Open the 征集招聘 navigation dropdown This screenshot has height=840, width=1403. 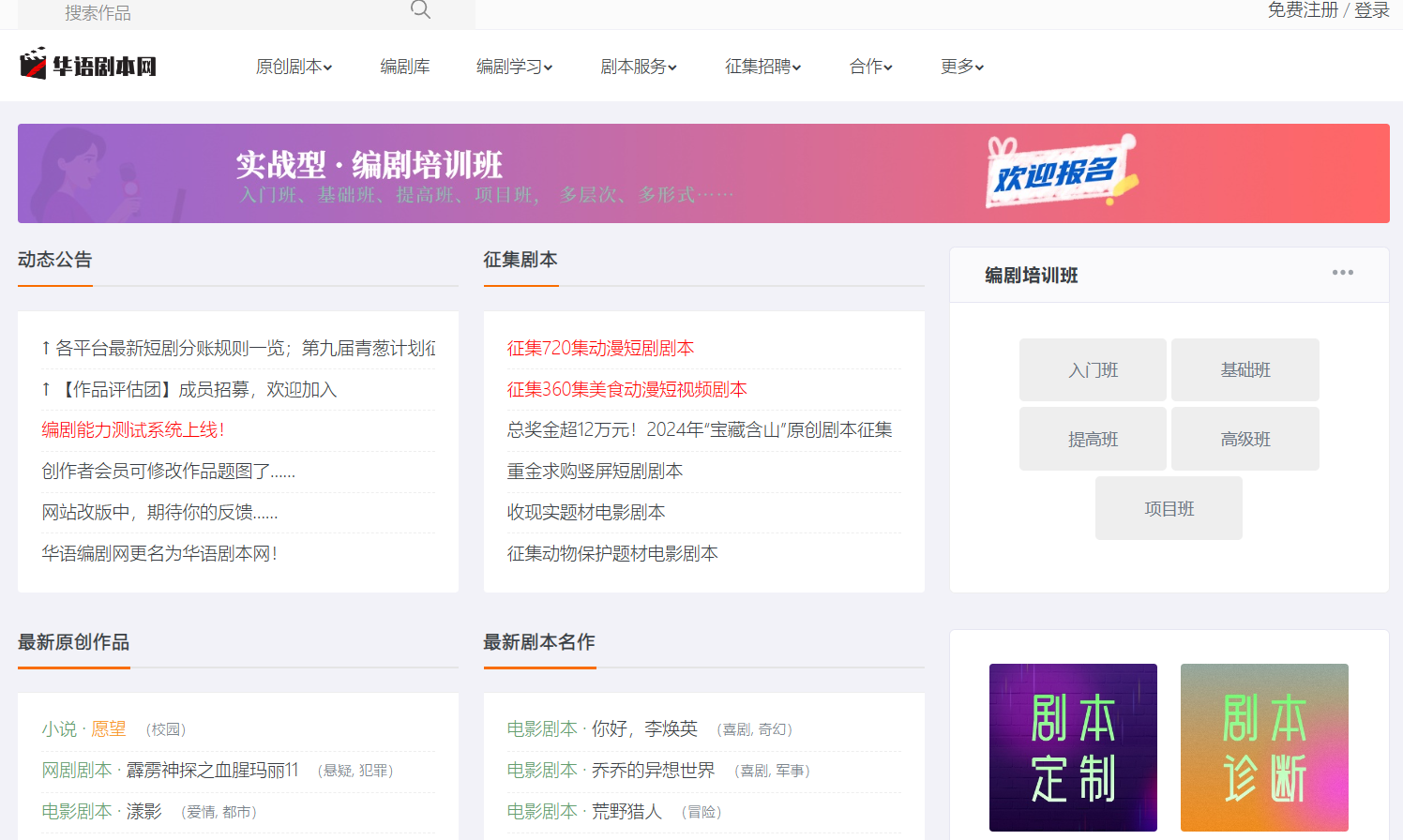[x=762, y=67]
